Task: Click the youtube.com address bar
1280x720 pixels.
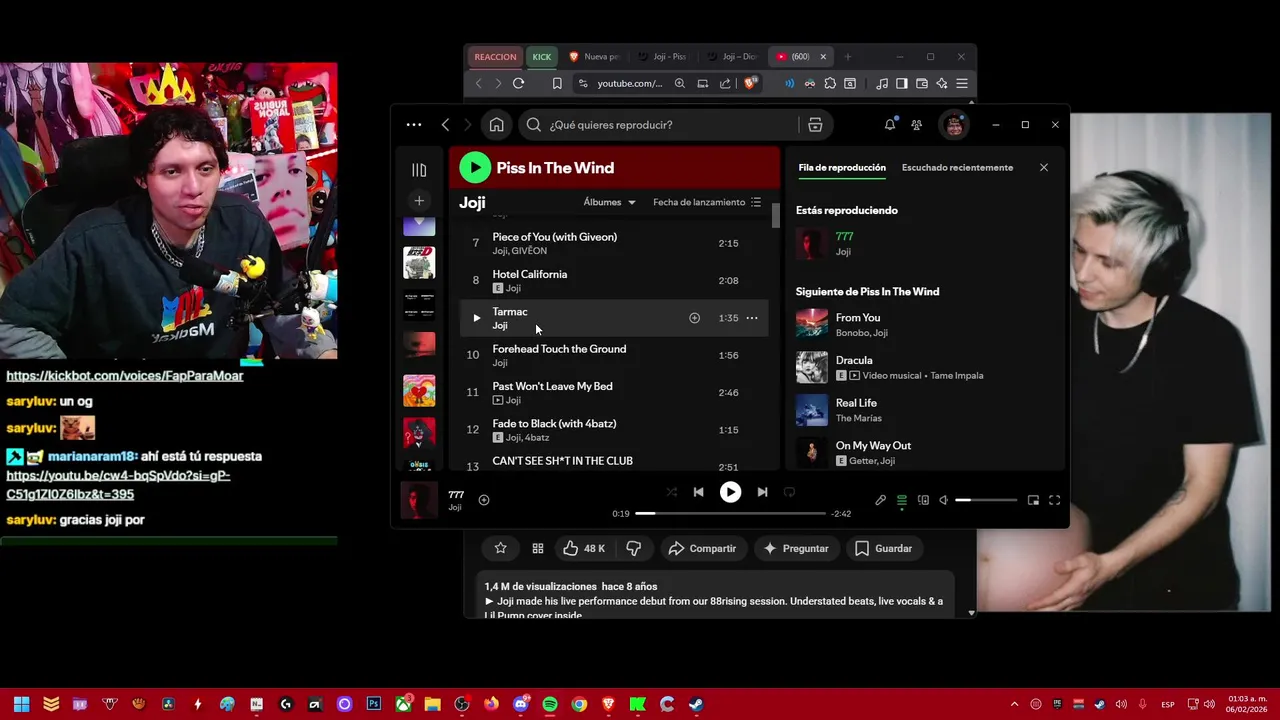Action: click(629, 83)
